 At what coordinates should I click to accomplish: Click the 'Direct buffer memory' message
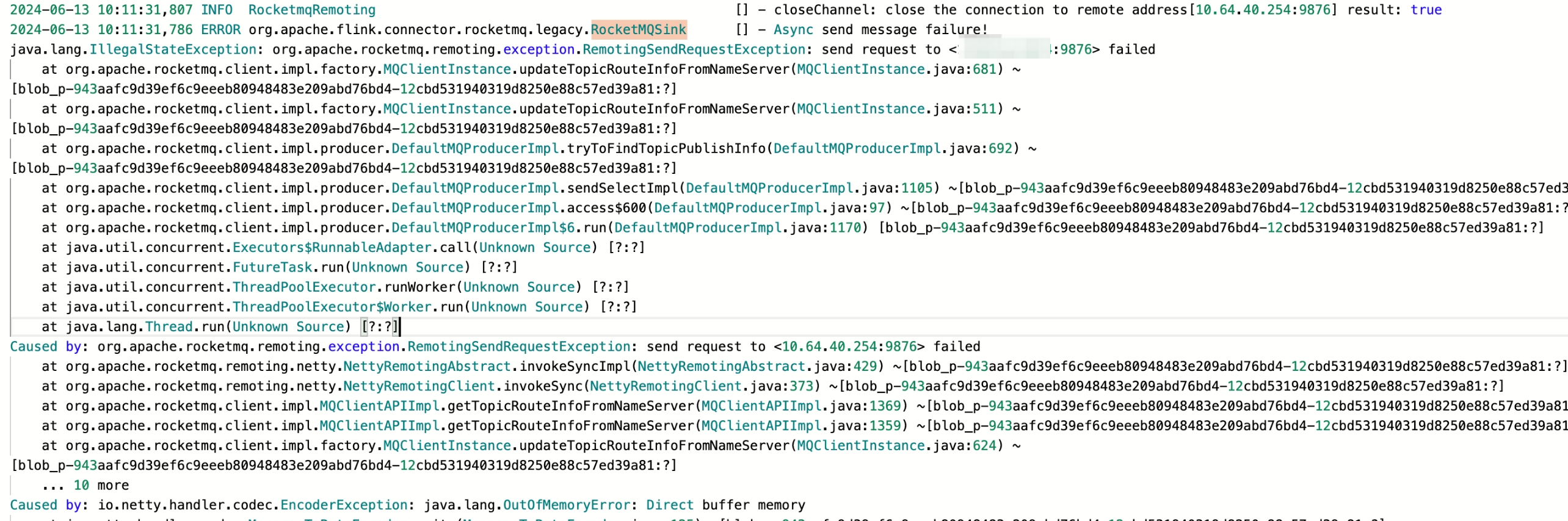point(726,505)
